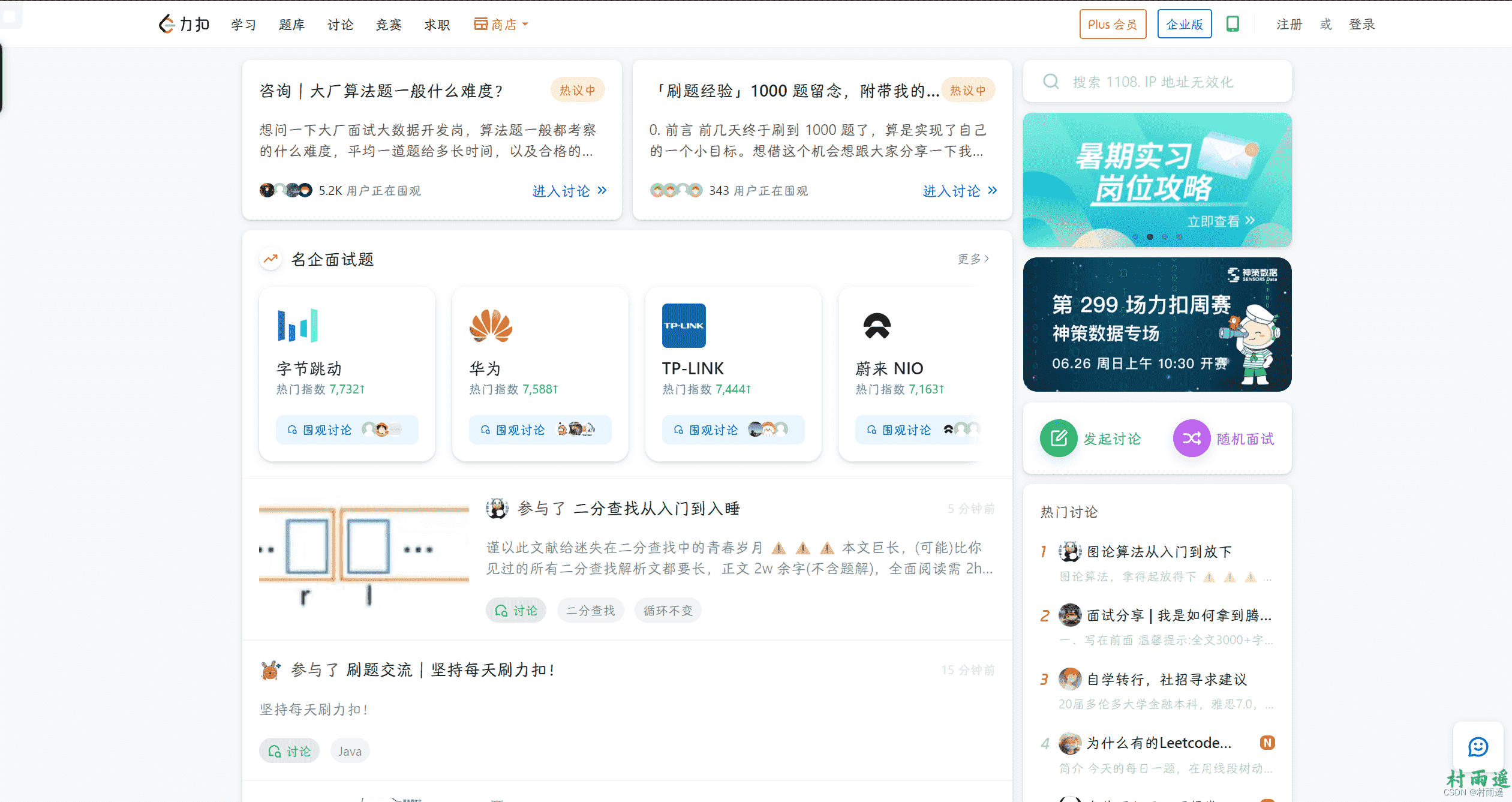The width and height of the screenshot is (1512, 802).
Task: Click the TP-LINK company logo
Action: [684, 326]
